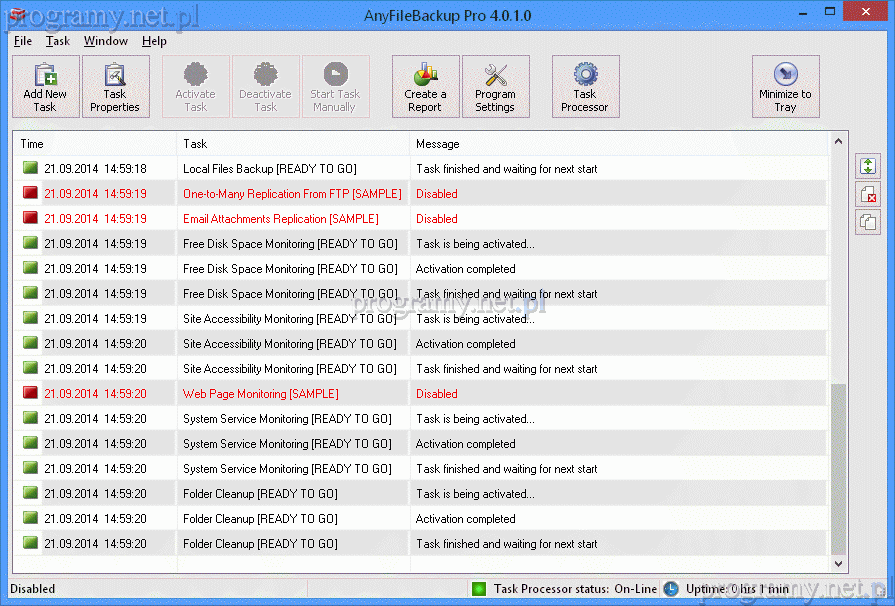
Task: Click the Message column header
Action: tap(620, 144)
